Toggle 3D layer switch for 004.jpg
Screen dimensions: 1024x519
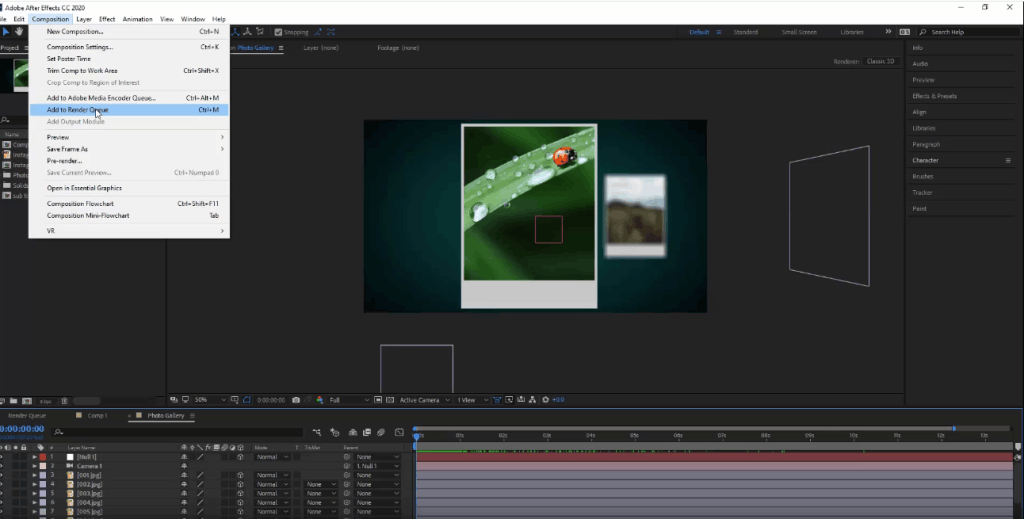240,503
